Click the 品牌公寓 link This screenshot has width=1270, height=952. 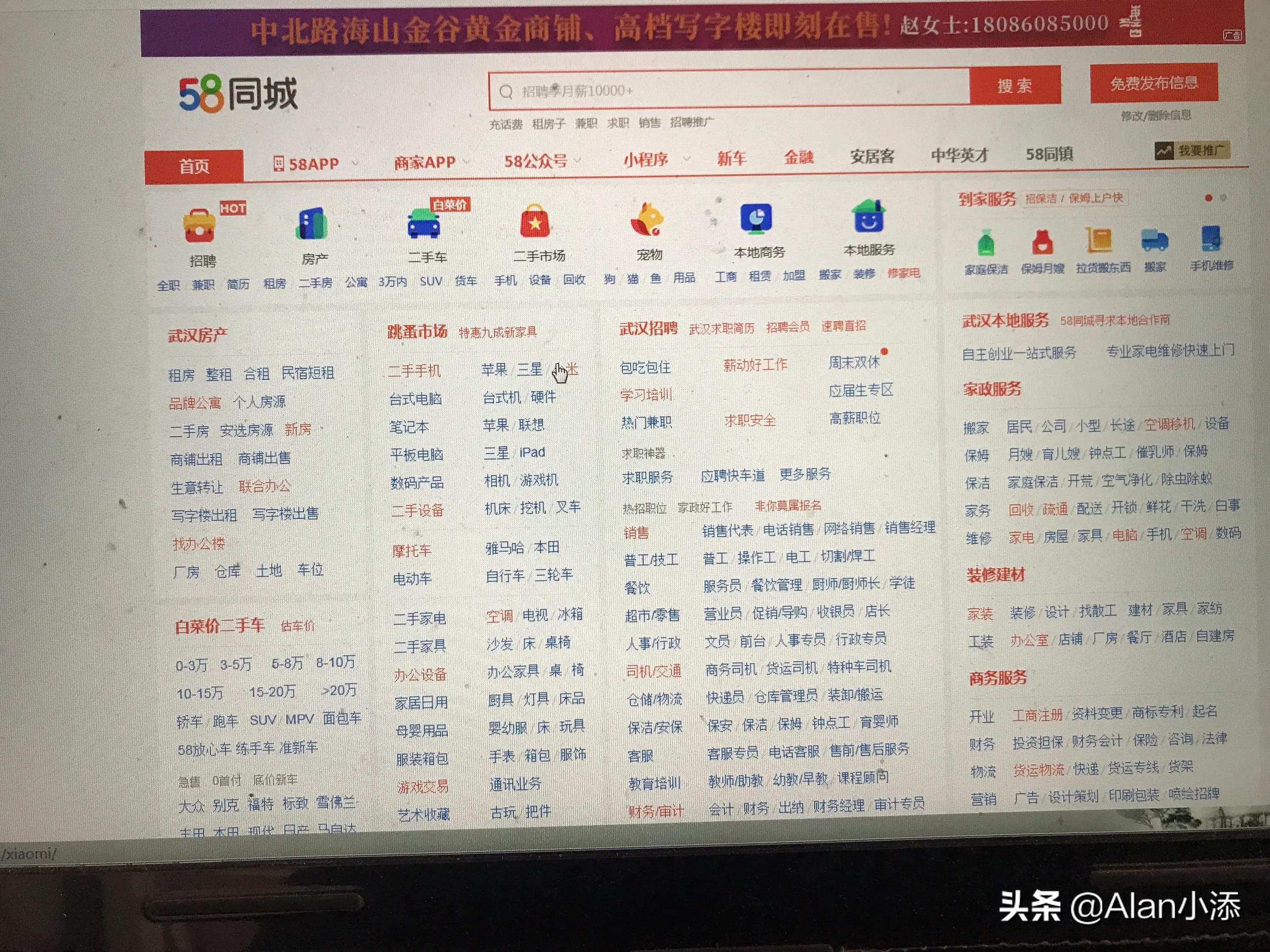[x=195, y=403]
